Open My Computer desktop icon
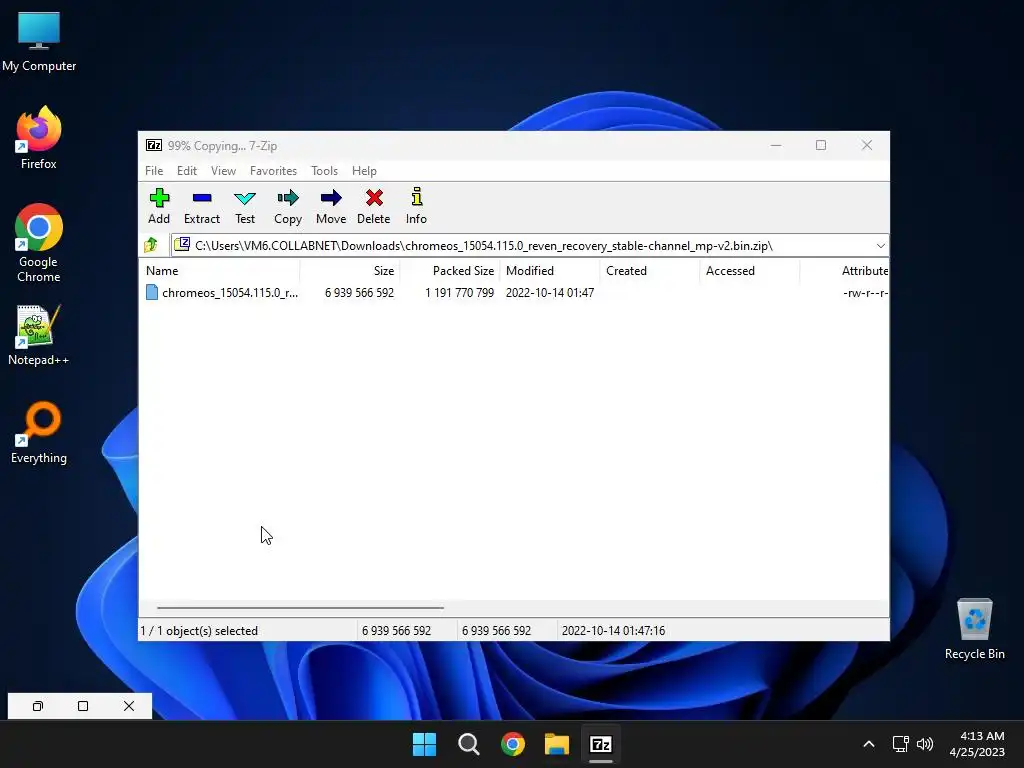Screen dimensions: 1024x768 39,41
